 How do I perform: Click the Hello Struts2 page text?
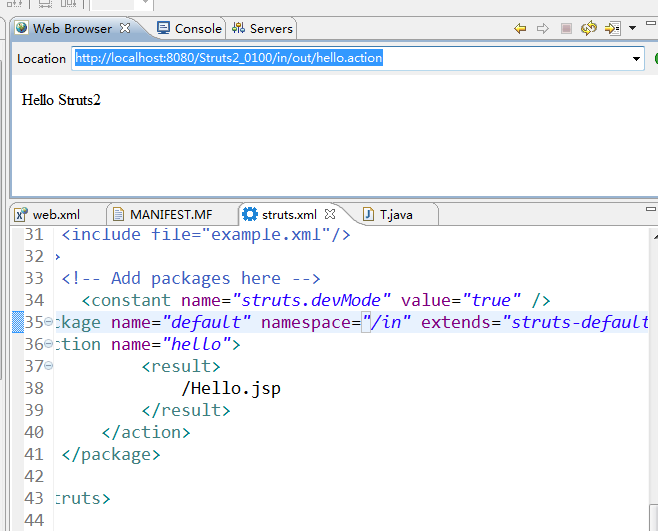tap(61, 100)
